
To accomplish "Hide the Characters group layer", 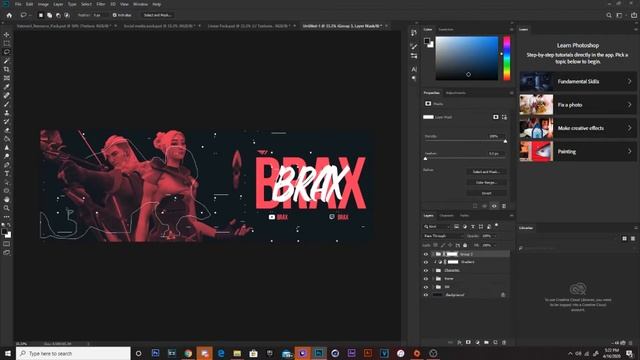I will click(426, 270).
